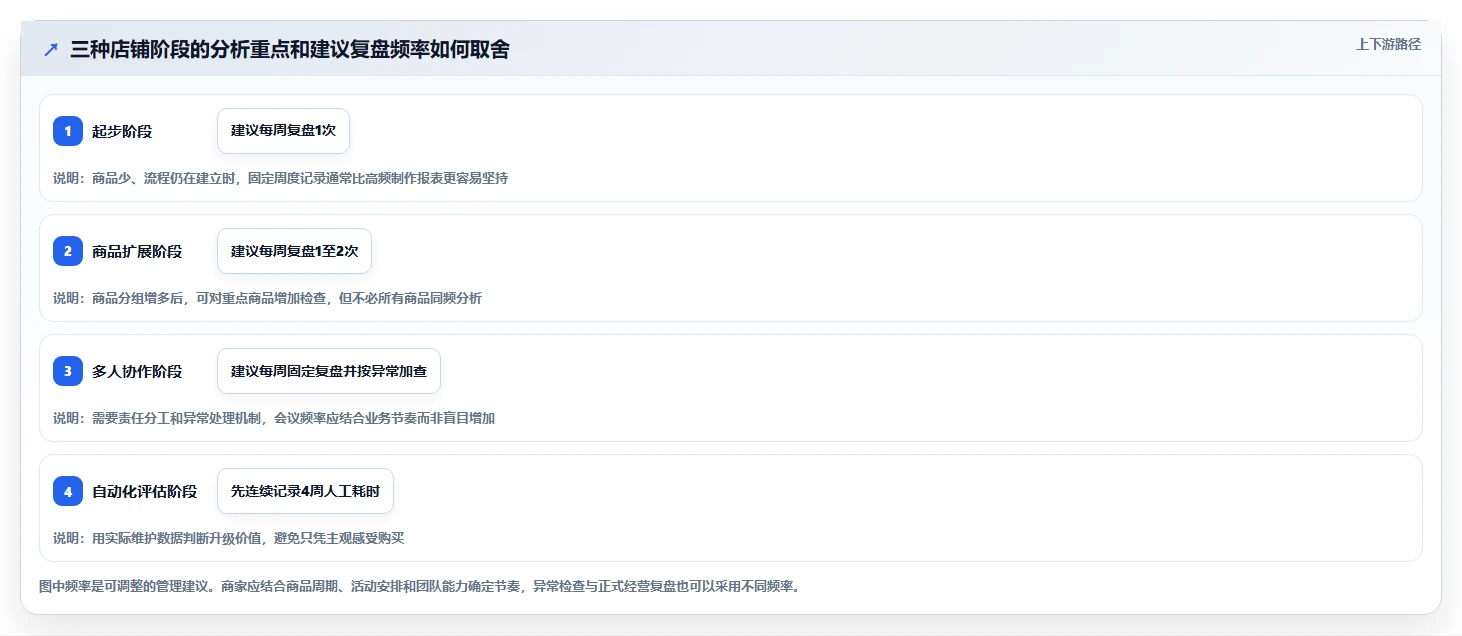
Task: Click the 起步阶段 stage label
Action: (122, 131)
